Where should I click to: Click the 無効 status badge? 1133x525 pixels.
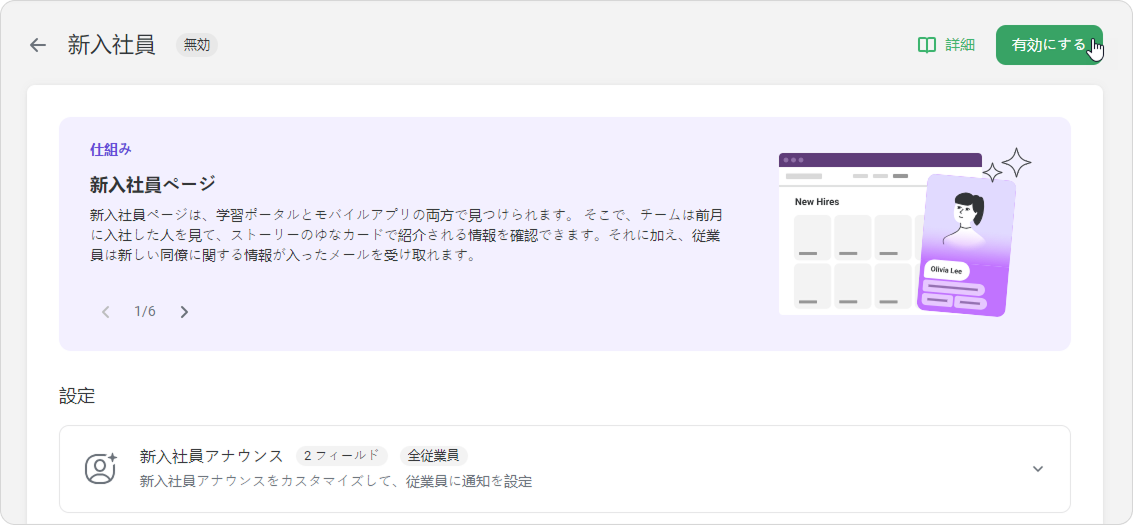[x=197, y=45]
